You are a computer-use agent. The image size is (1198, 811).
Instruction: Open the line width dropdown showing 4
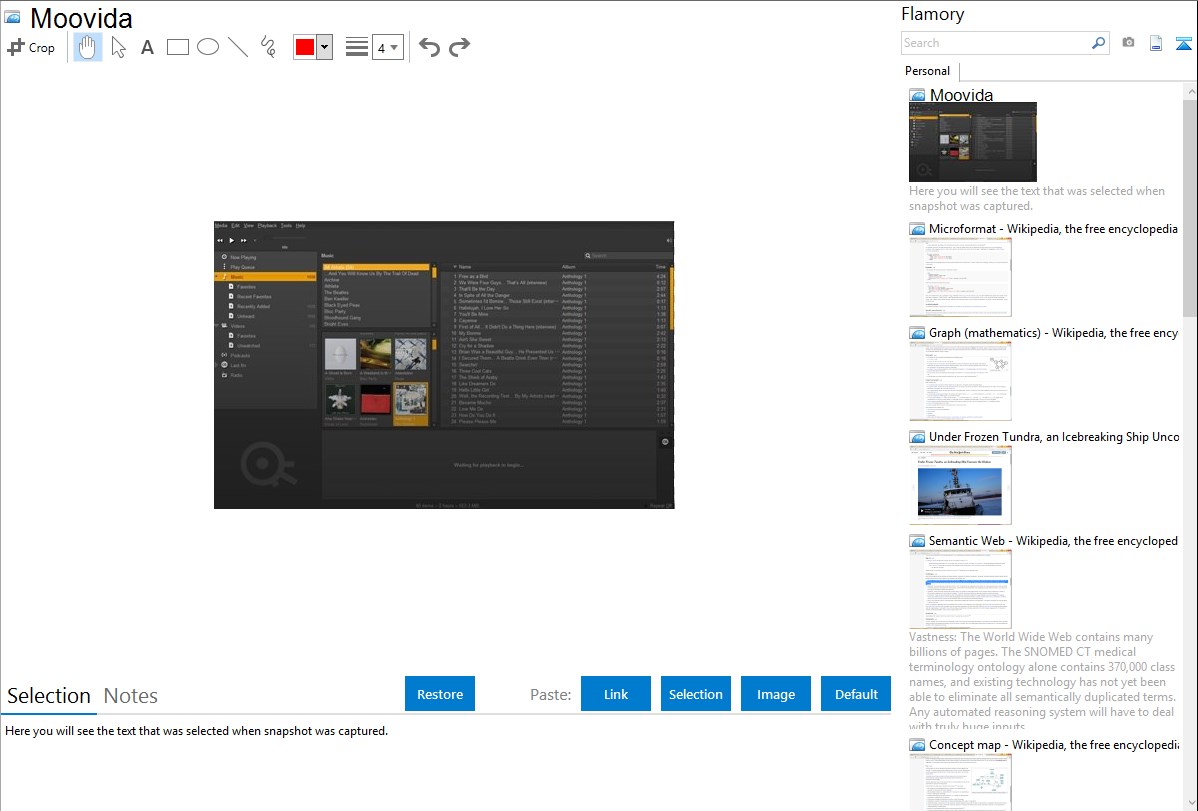(x=387, y=47)
